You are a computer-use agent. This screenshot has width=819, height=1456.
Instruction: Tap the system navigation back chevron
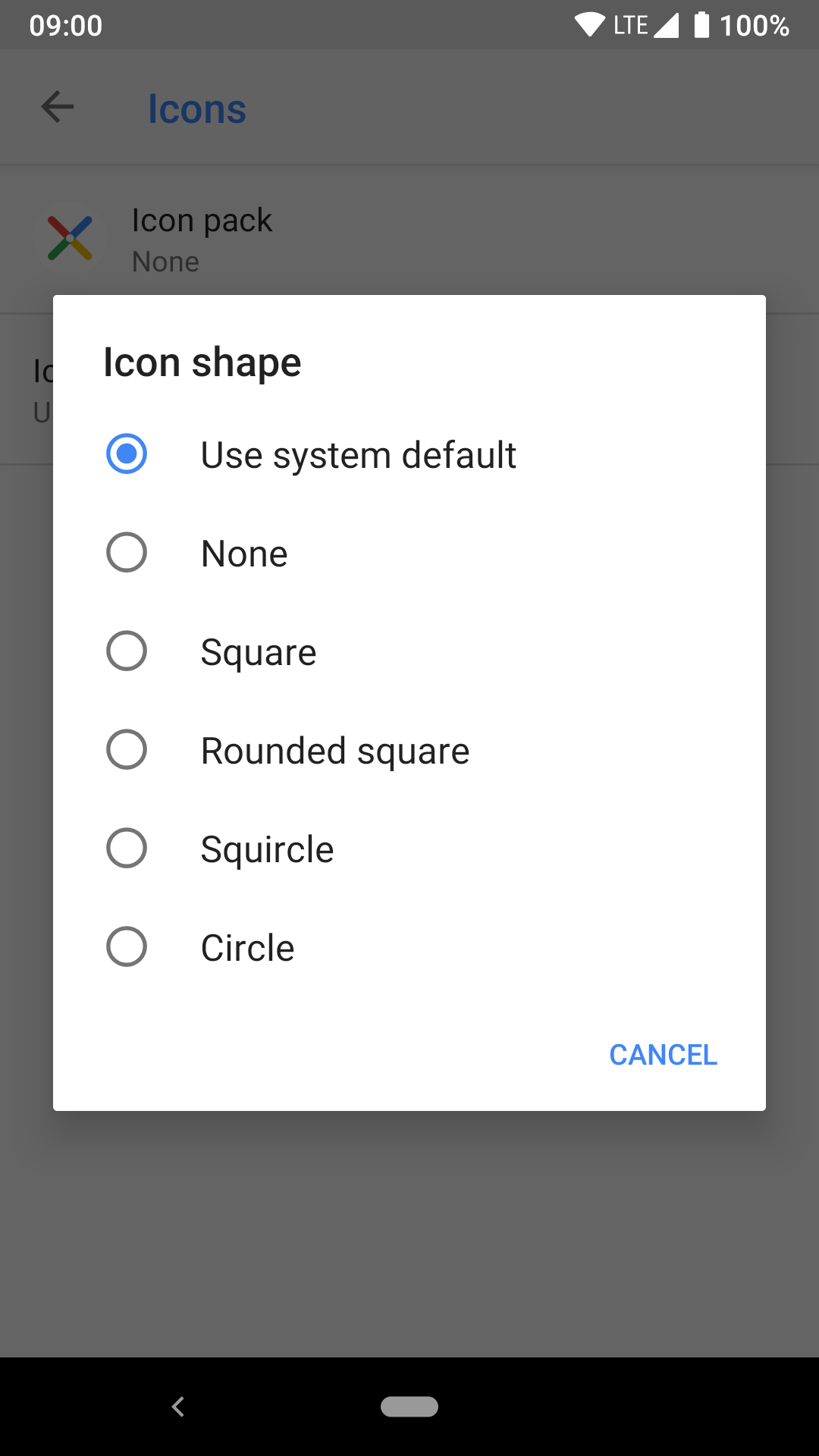click(x=178, y=1407)
